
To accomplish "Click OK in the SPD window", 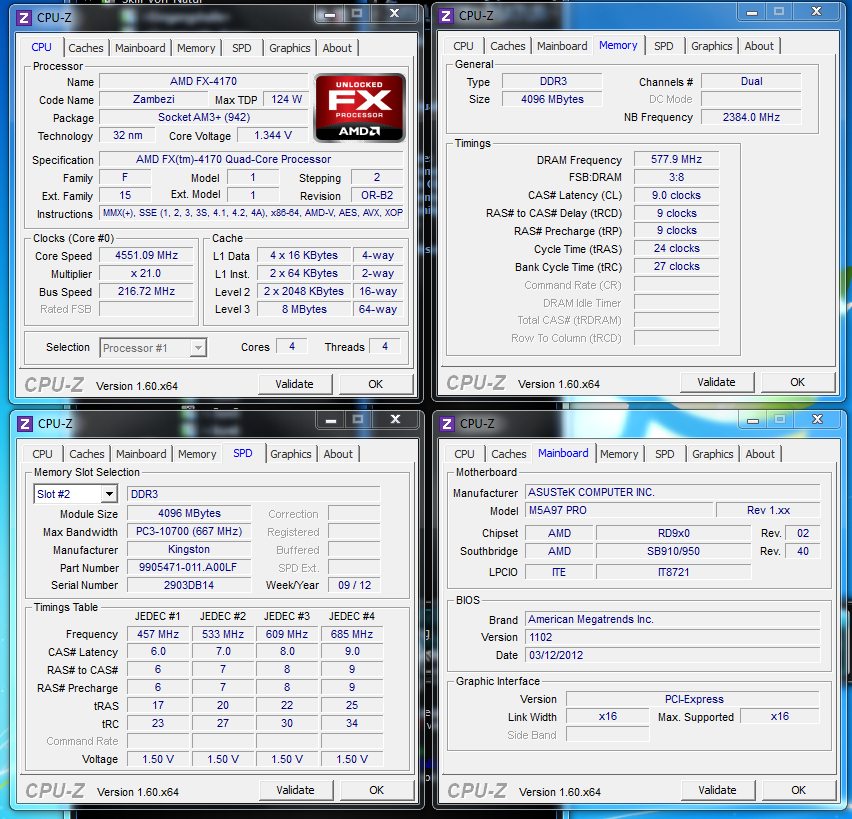I will pyautogui.click(x=377, y=790).
